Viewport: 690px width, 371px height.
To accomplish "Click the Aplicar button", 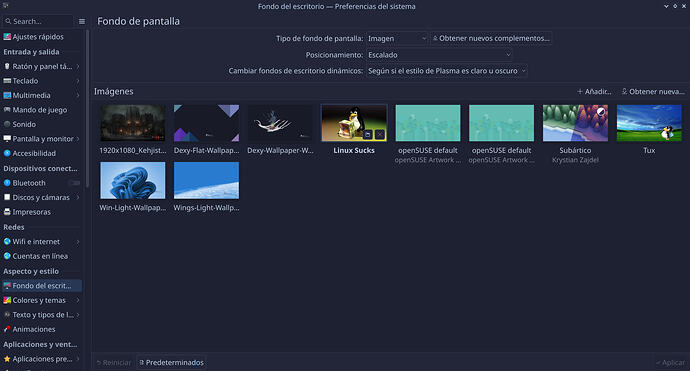I will click(670, 363).
